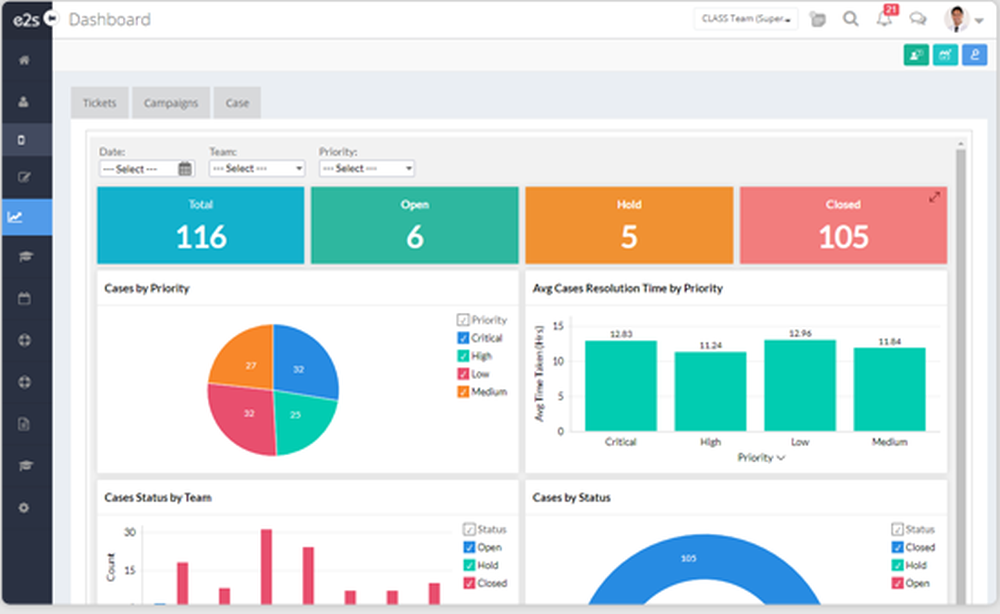Open the Team select dropdown
This screenshot has width=1000, height=614.
(x=257, y=168)
